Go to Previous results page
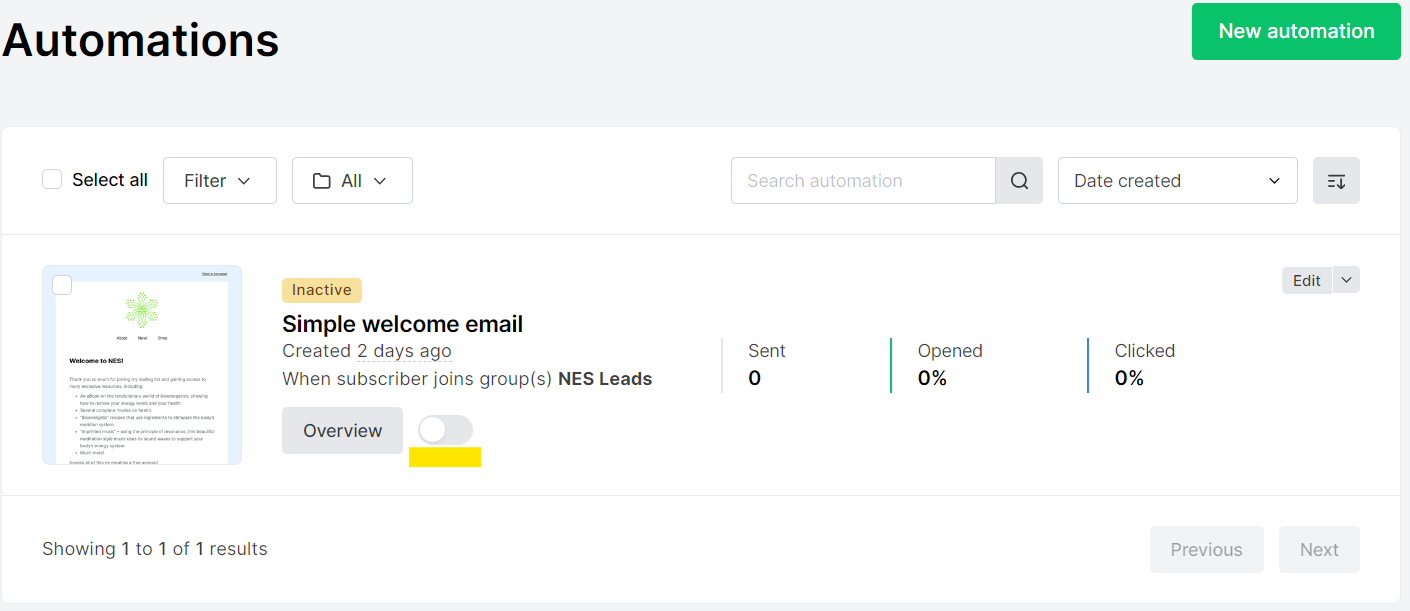 click(1206, 549)
